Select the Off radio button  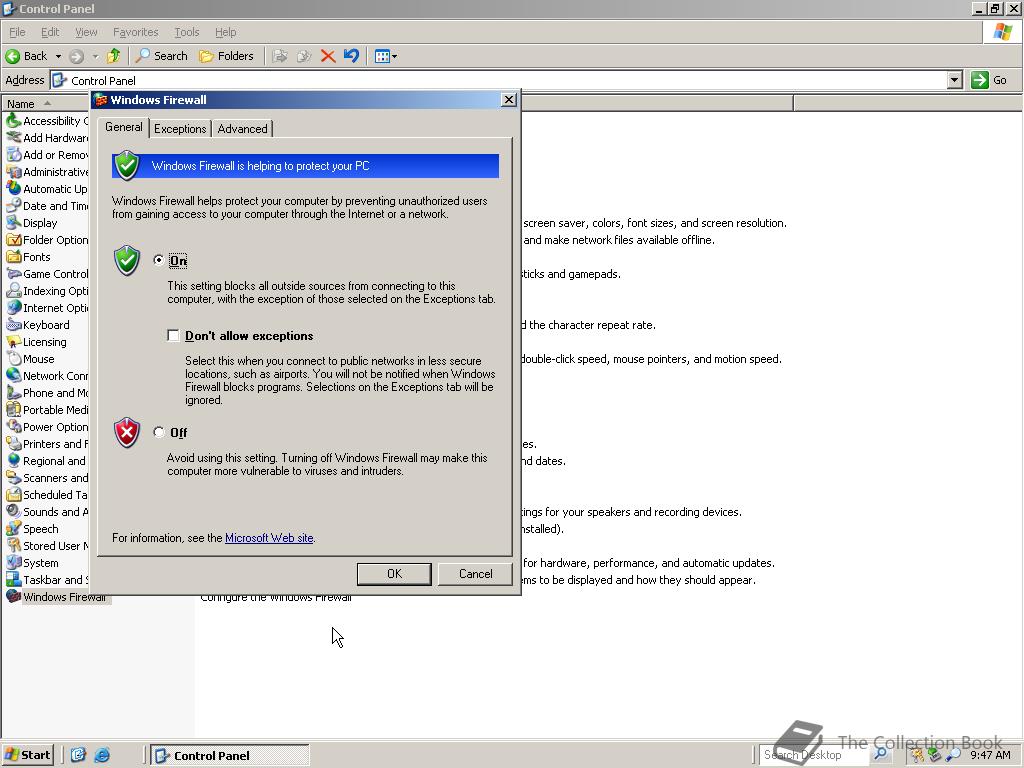[159, 432]
